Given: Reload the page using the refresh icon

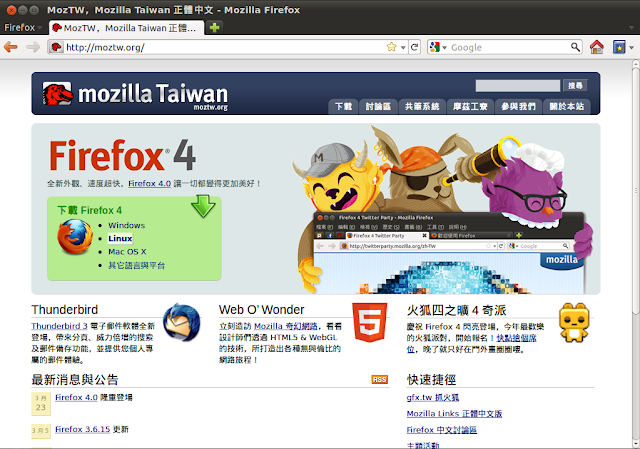Looking at the screenshot, I should [415, 47].
